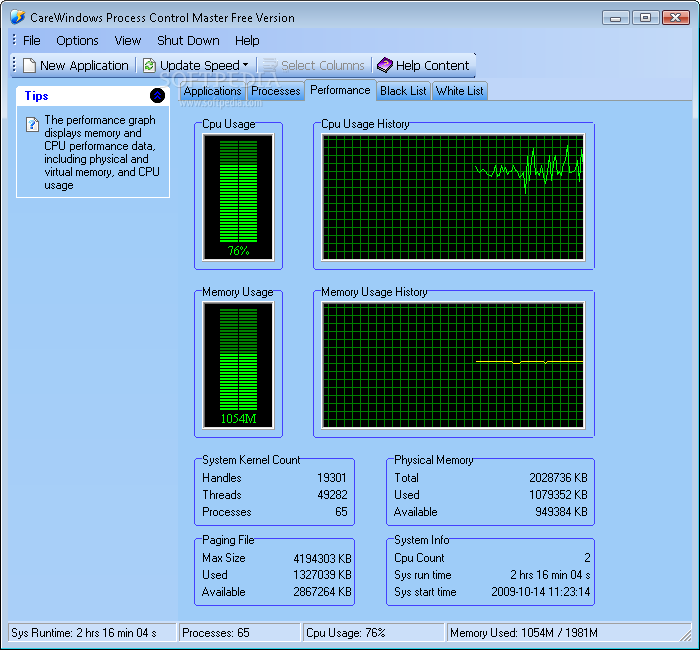Click Physical Memory Available 949384 KB
700x650 pixels.
(x=561, y=512)
